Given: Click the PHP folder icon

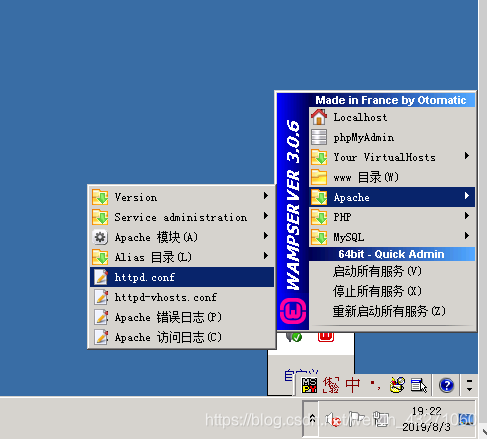Looking at the screenshot, I should 319,217.
